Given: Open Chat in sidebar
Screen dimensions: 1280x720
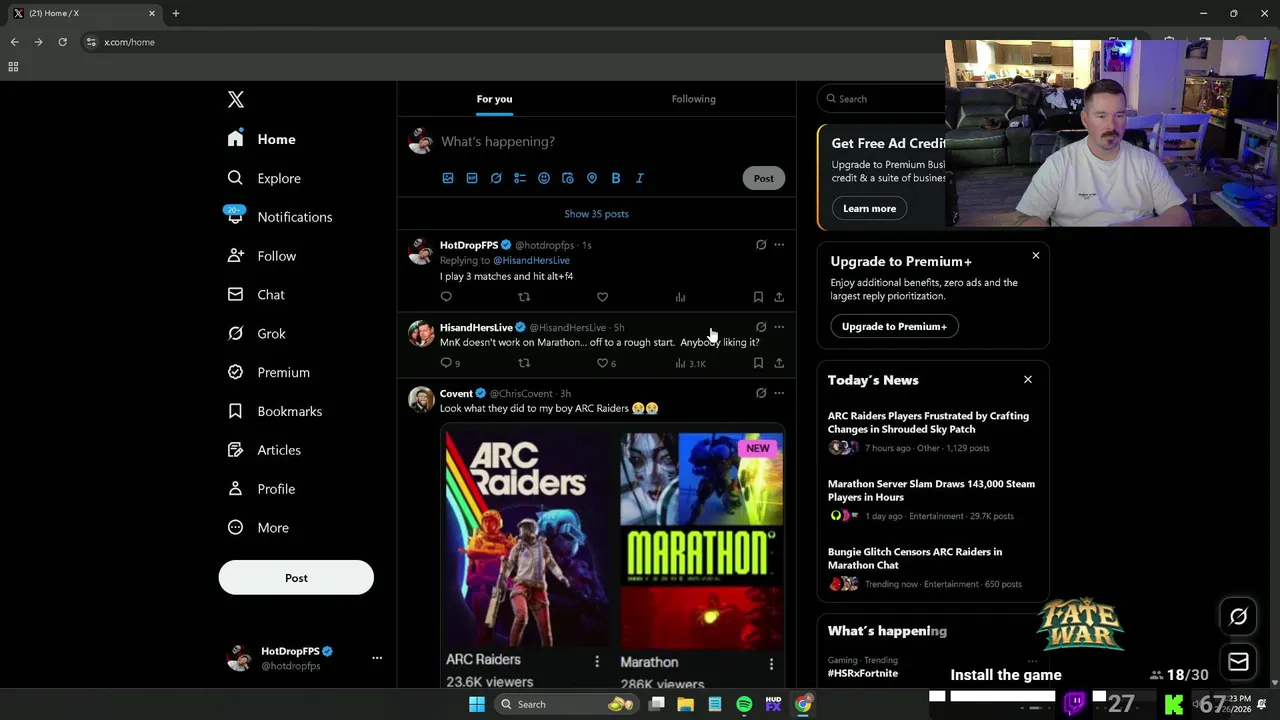Looking at the screenshot, I should pyautogui.click(x=256, y=295).
